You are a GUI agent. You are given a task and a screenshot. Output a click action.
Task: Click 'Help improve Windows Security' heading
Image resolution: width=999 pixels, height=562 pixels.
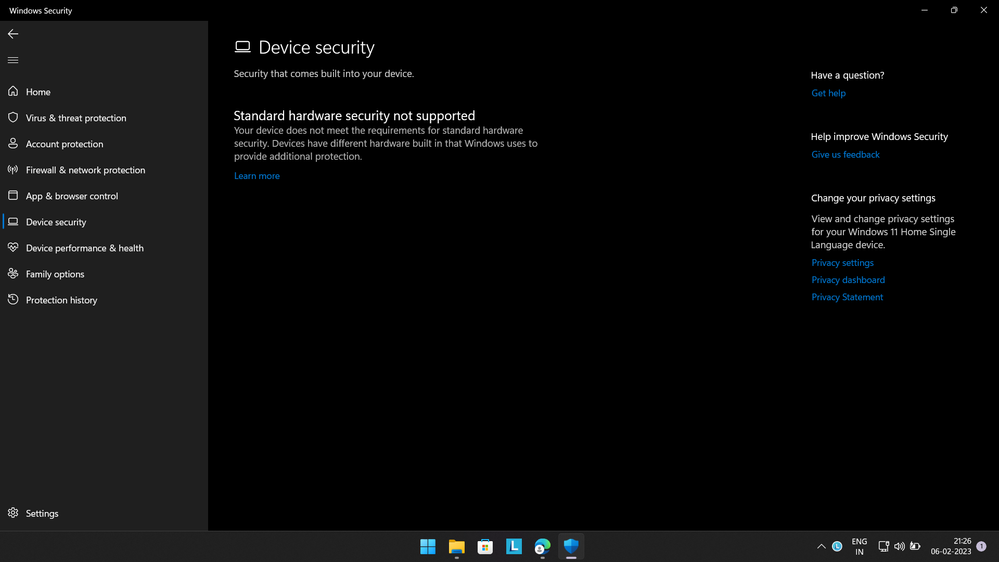879,136
